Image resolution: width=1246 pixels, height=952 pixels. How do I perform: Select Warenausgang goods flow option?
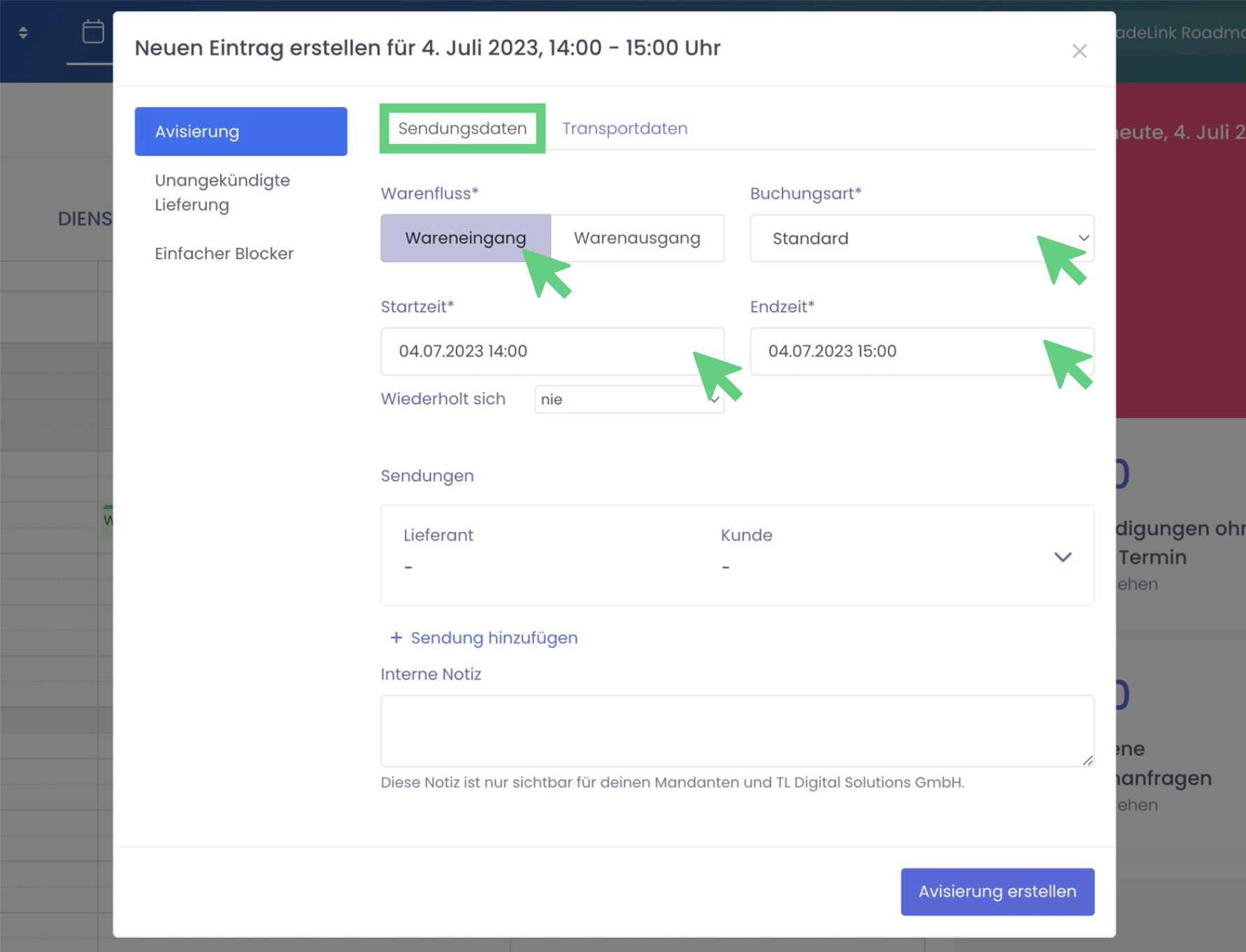tap(636, 238)
